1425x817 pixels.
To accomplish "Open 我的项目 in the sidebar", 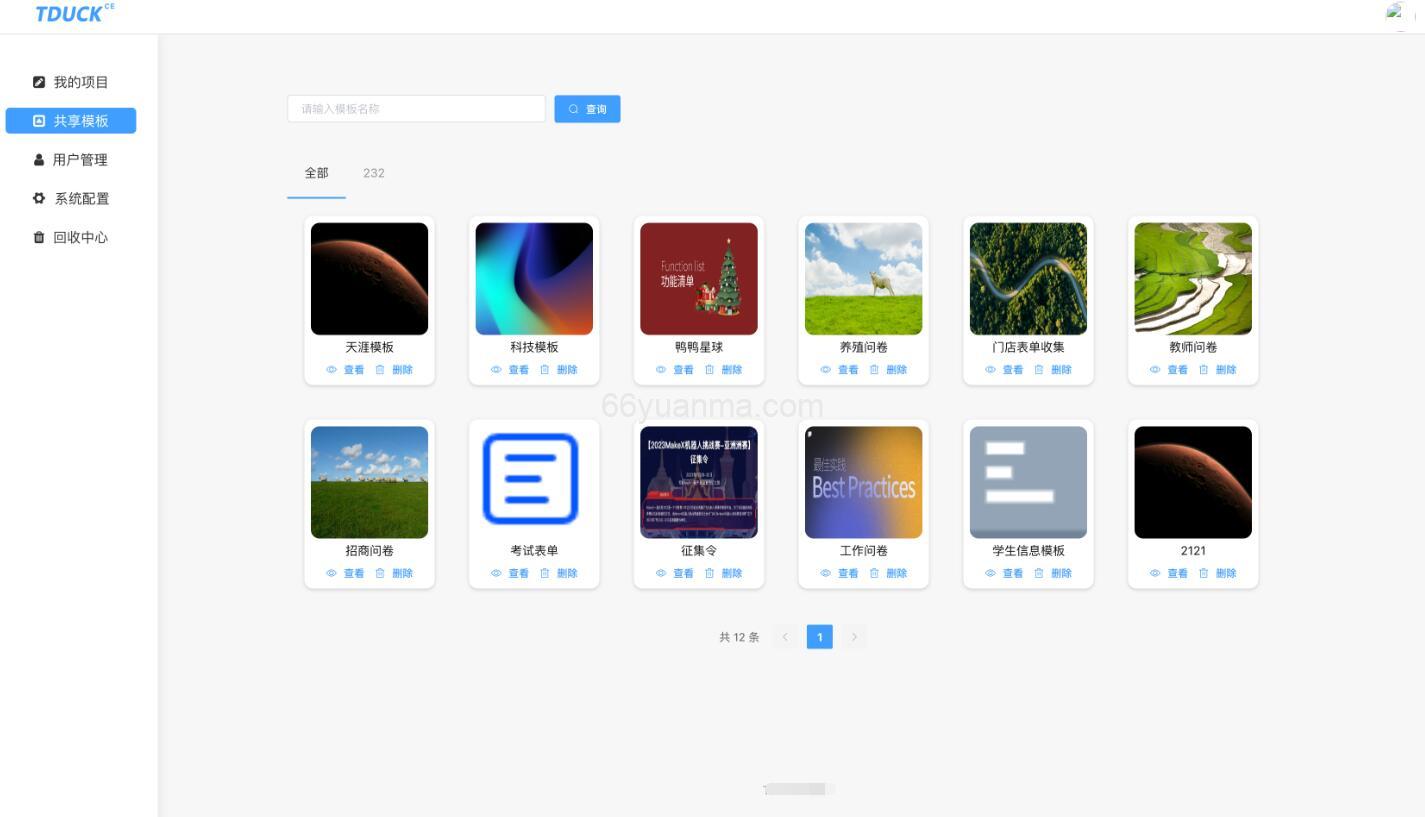I will (x=40, y=81).
